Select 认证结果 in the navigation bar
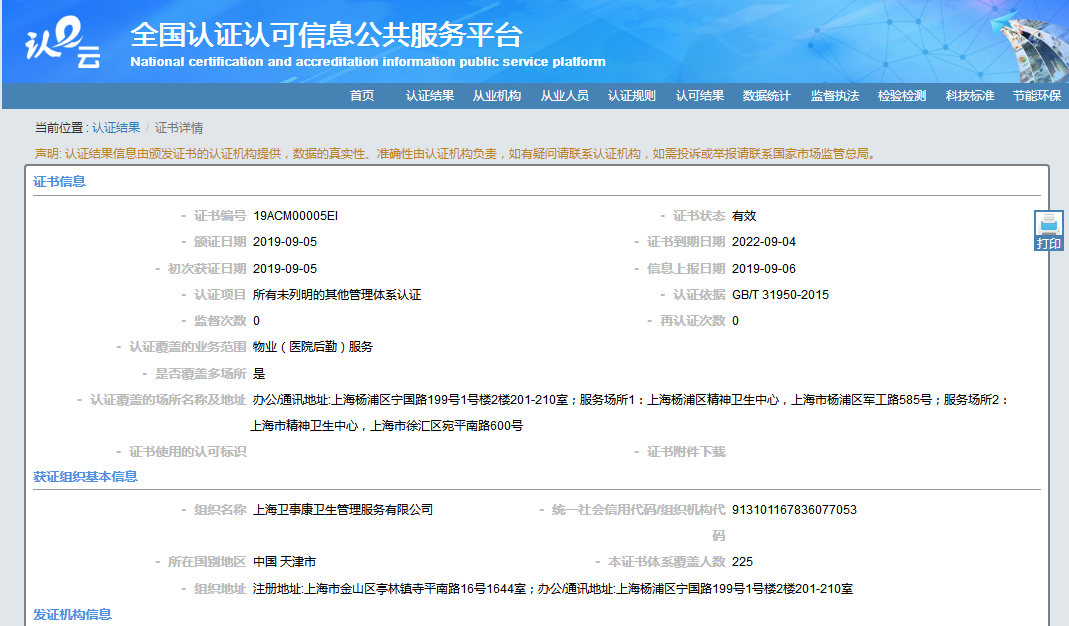 [x=430, y=96]
